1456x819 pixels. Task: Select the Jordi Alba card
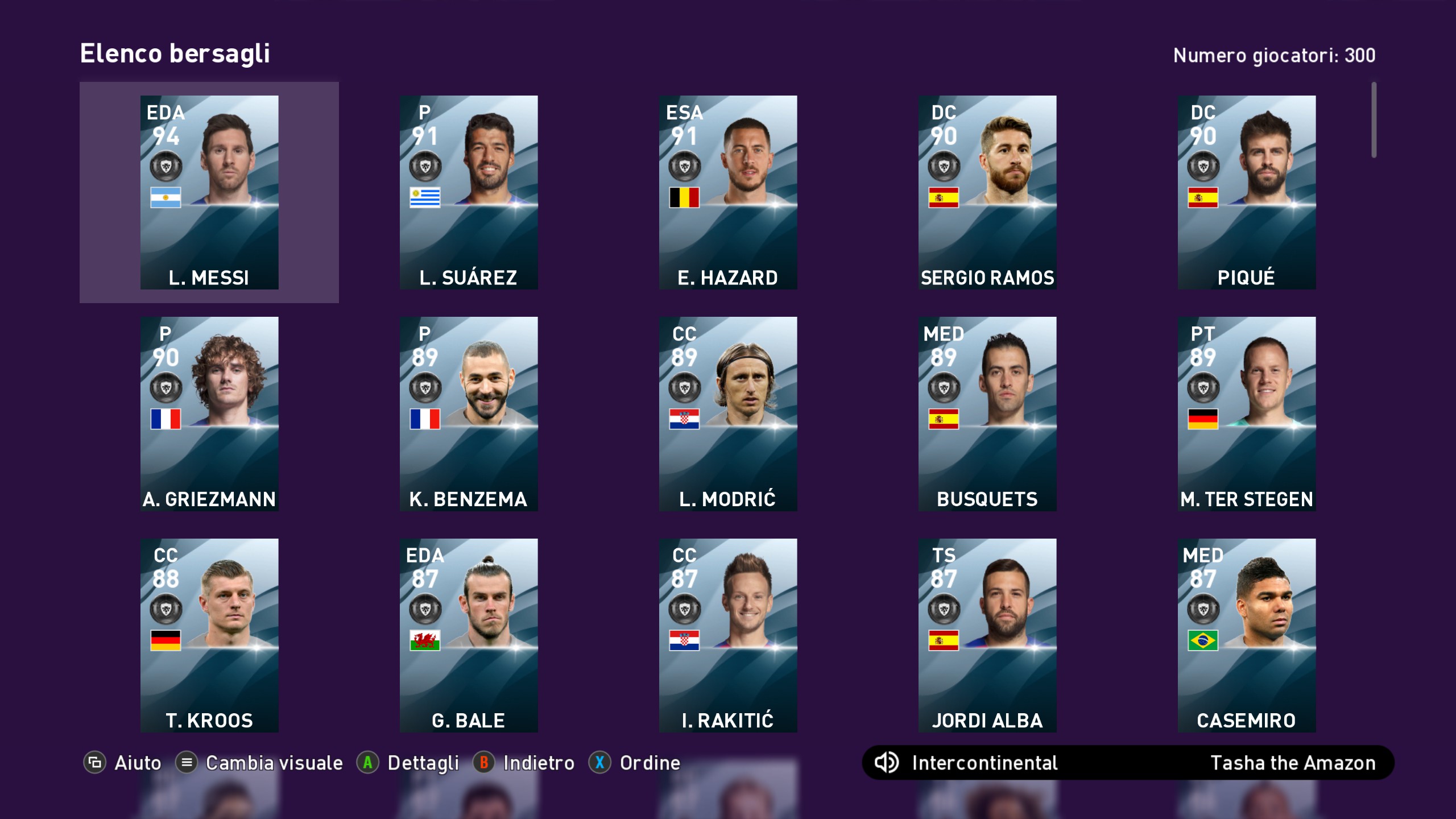pos(987,635)
